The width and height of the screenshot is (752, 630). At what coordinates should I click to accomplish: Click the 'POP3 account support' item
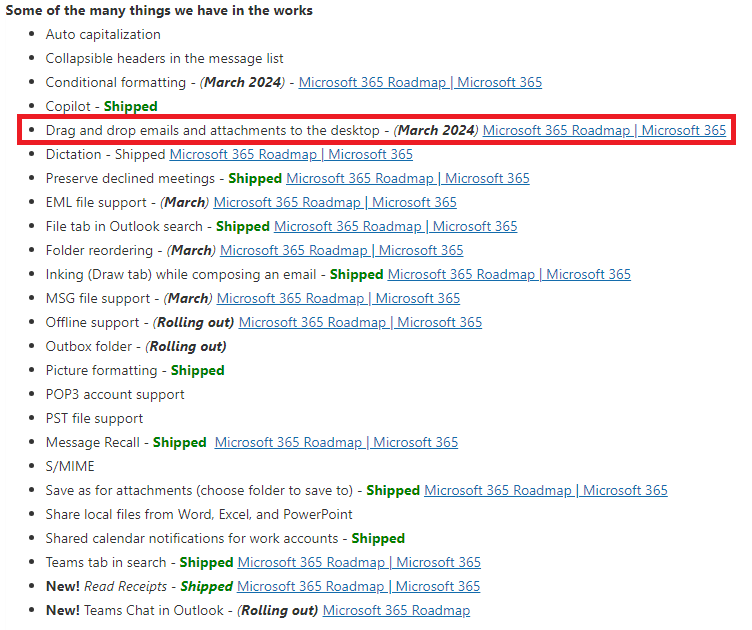point(115,394)
